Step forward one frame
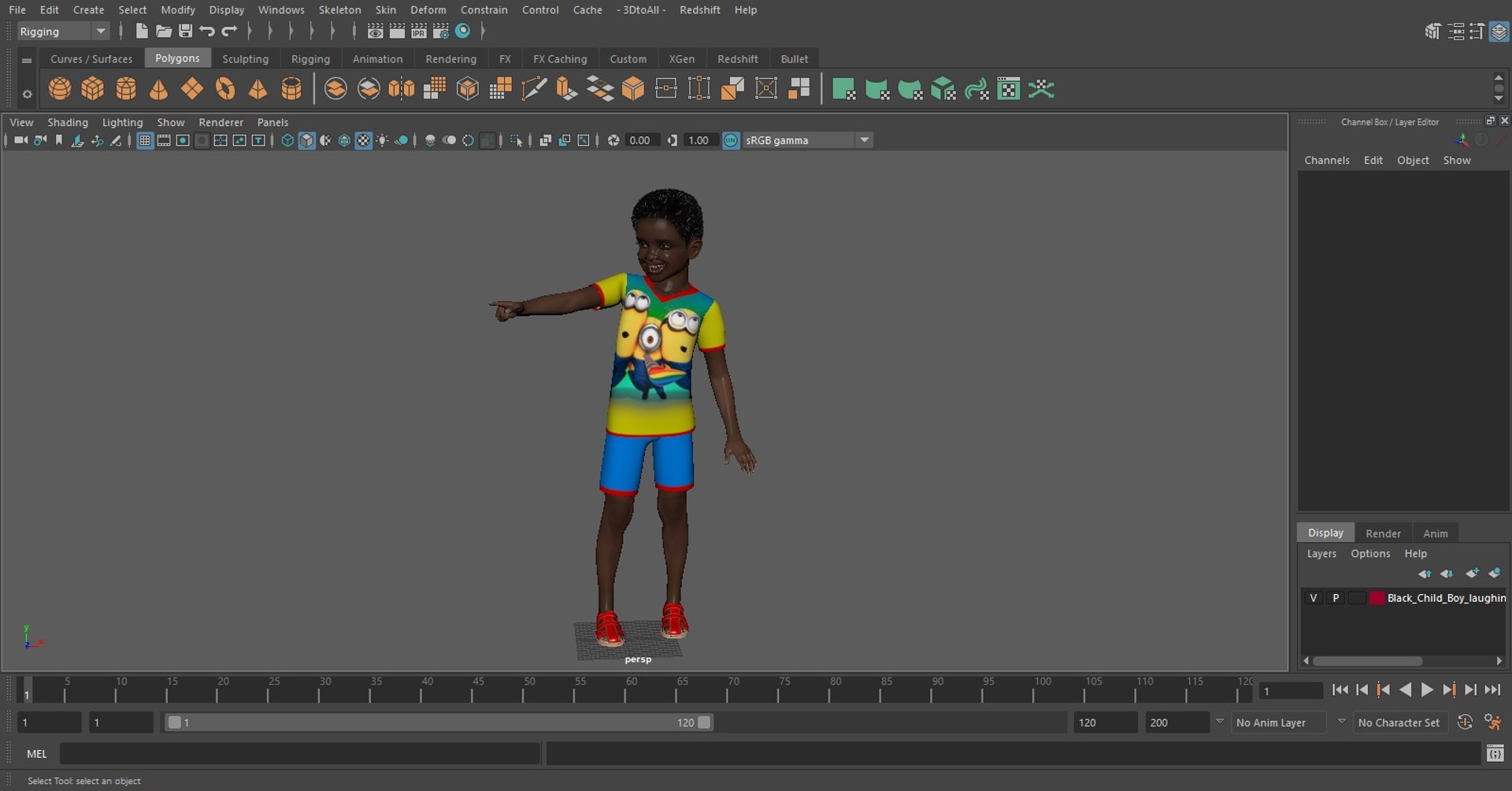The width and height of the screenshot is (1512, 791). click(1470, 690)
